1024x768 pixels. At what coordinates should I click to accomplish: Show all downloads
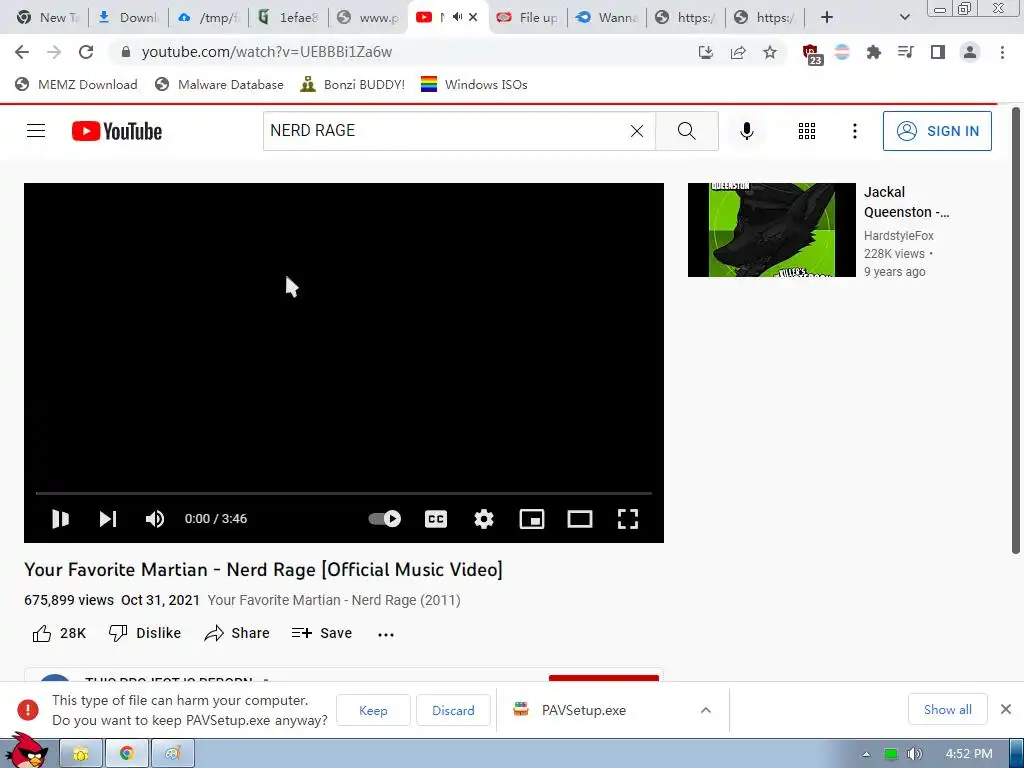click(x=947, y=710)
